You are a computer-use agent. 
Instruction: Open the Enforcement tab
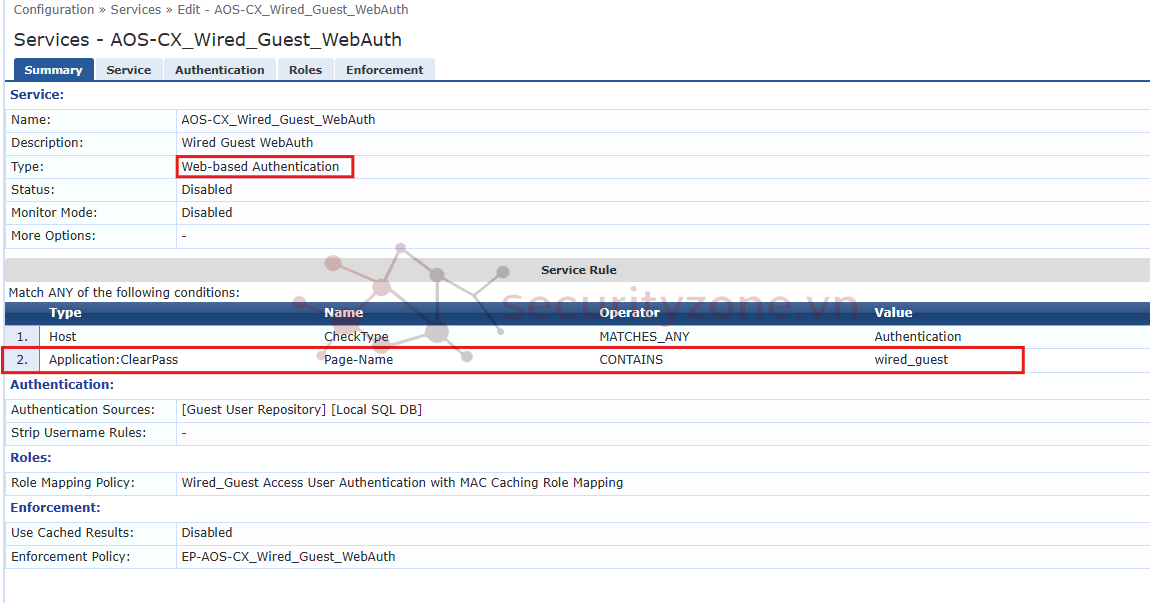coord(385,70)
